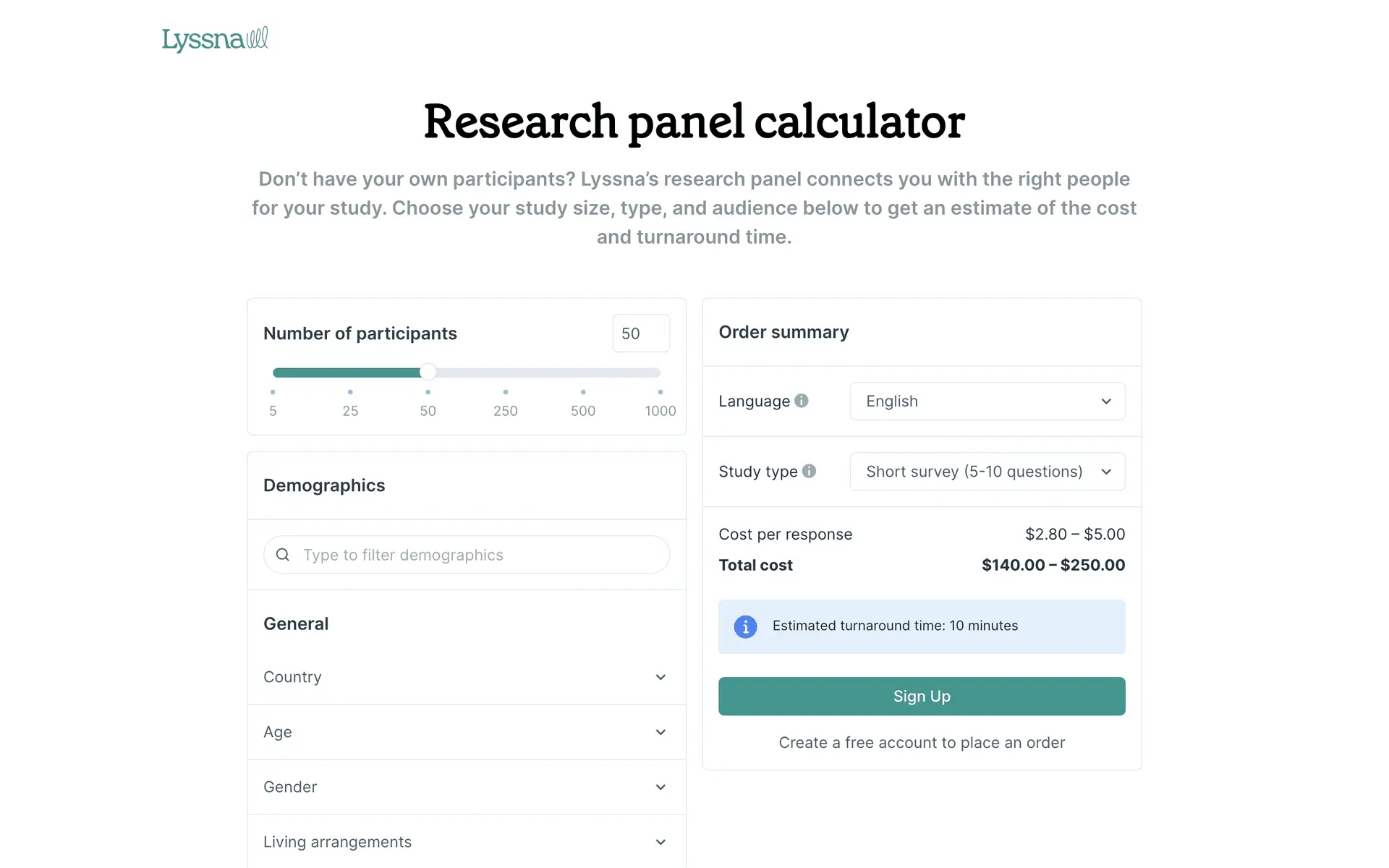Open the Language dropdown showing English
This screenshot has width=1389, height=868.
[987, 401]
